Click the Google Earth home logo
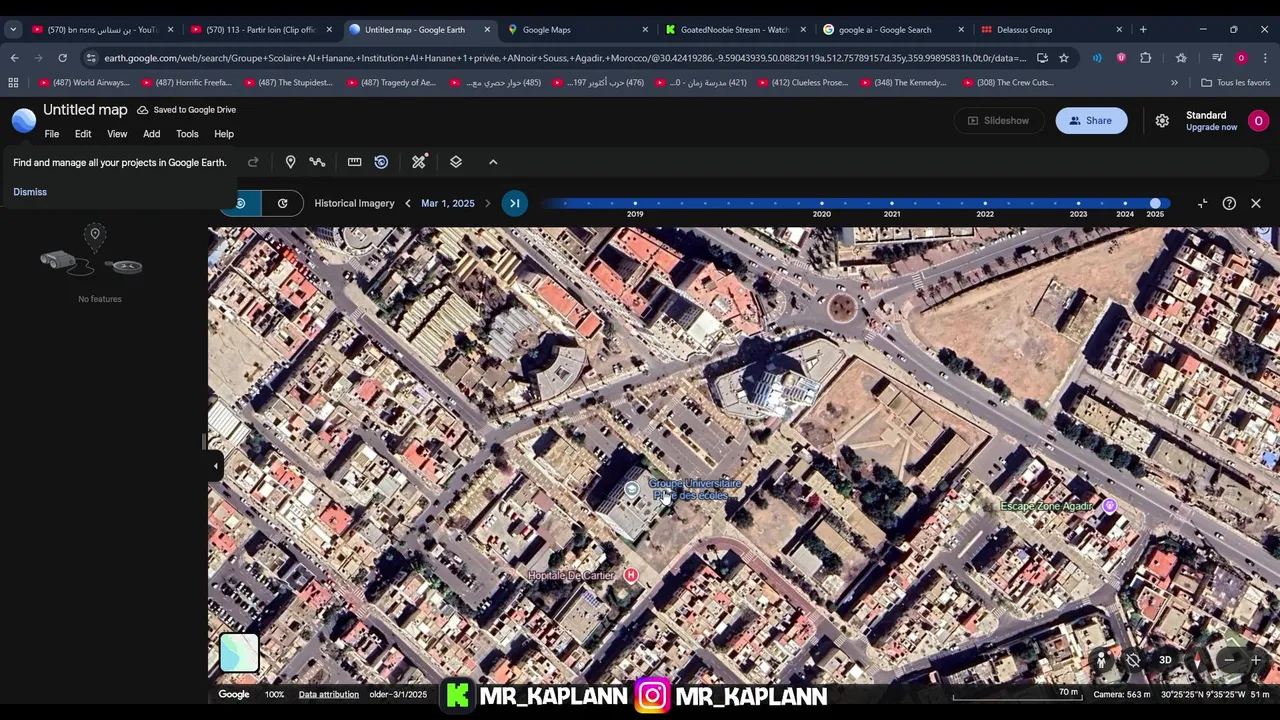The height and width of the screenshot is (720, 1280). [x=23, y=120]
